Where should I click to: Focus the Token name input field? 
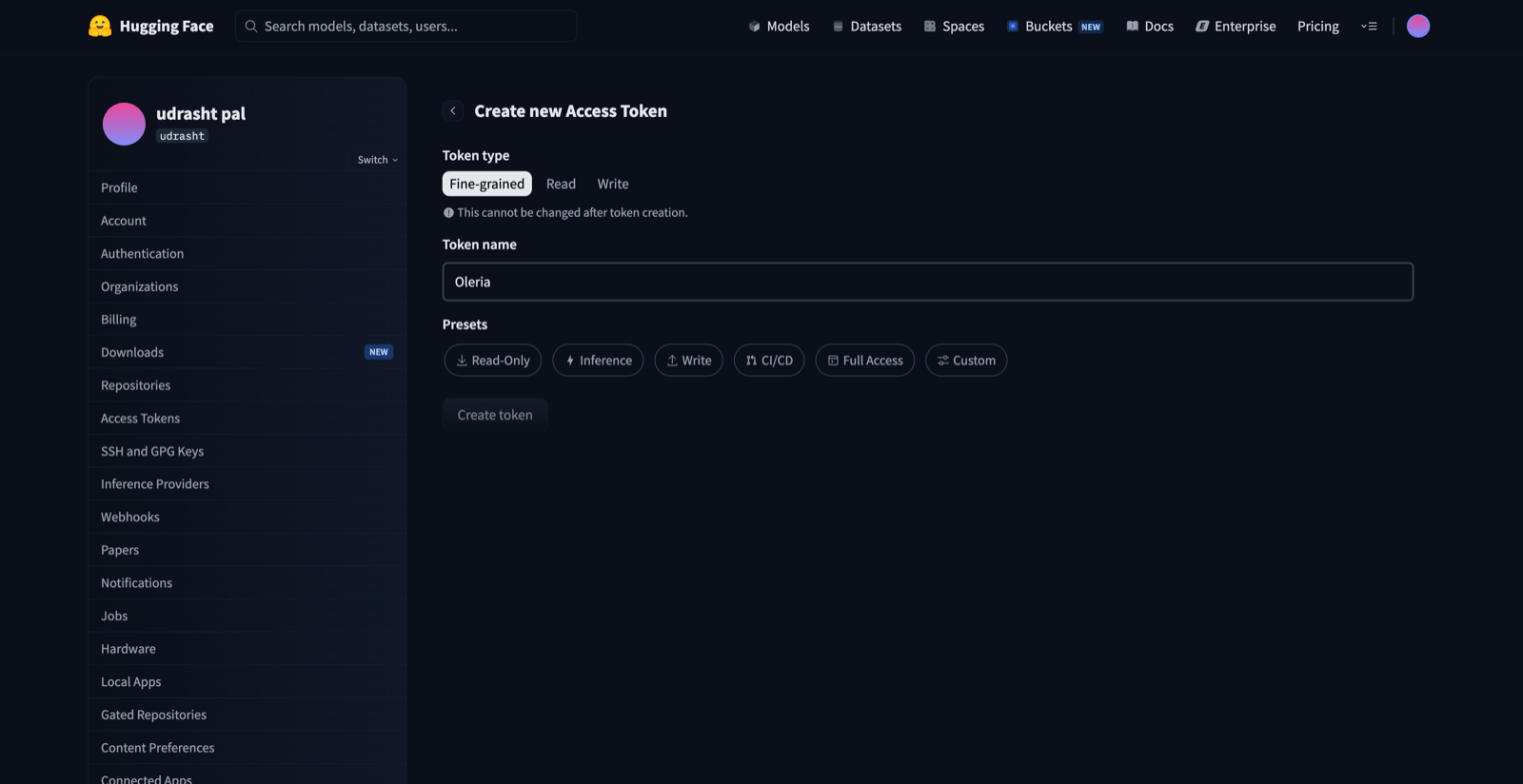928,282
